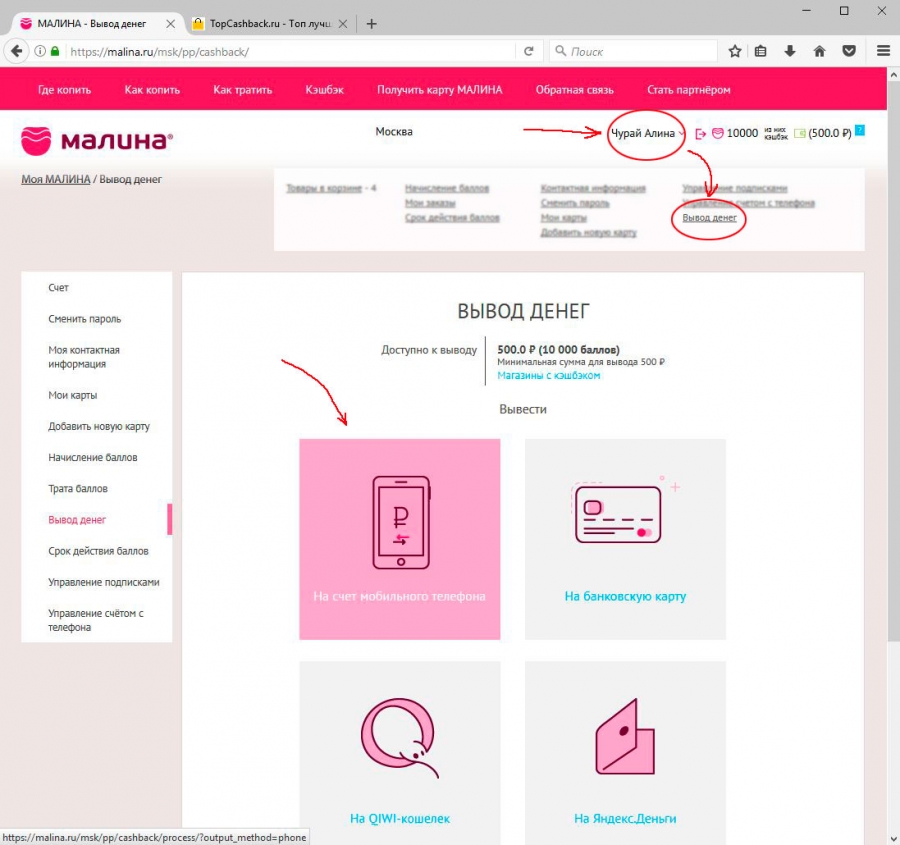Open Мои карты in the left sidebar
This screenshot has height=845, width=900.
(x=72, y=395)
